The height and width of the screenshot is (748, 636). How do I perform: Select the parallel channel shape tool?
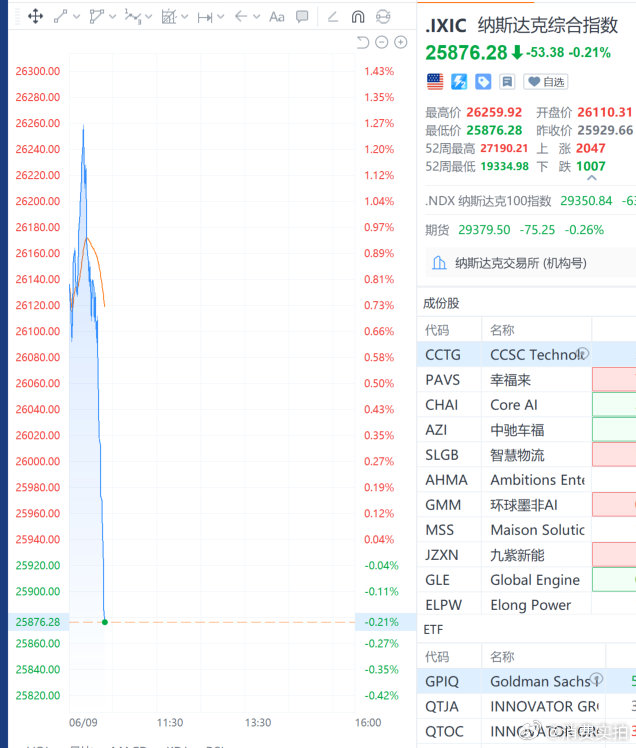pyautogui.click(x=96, y=17)
